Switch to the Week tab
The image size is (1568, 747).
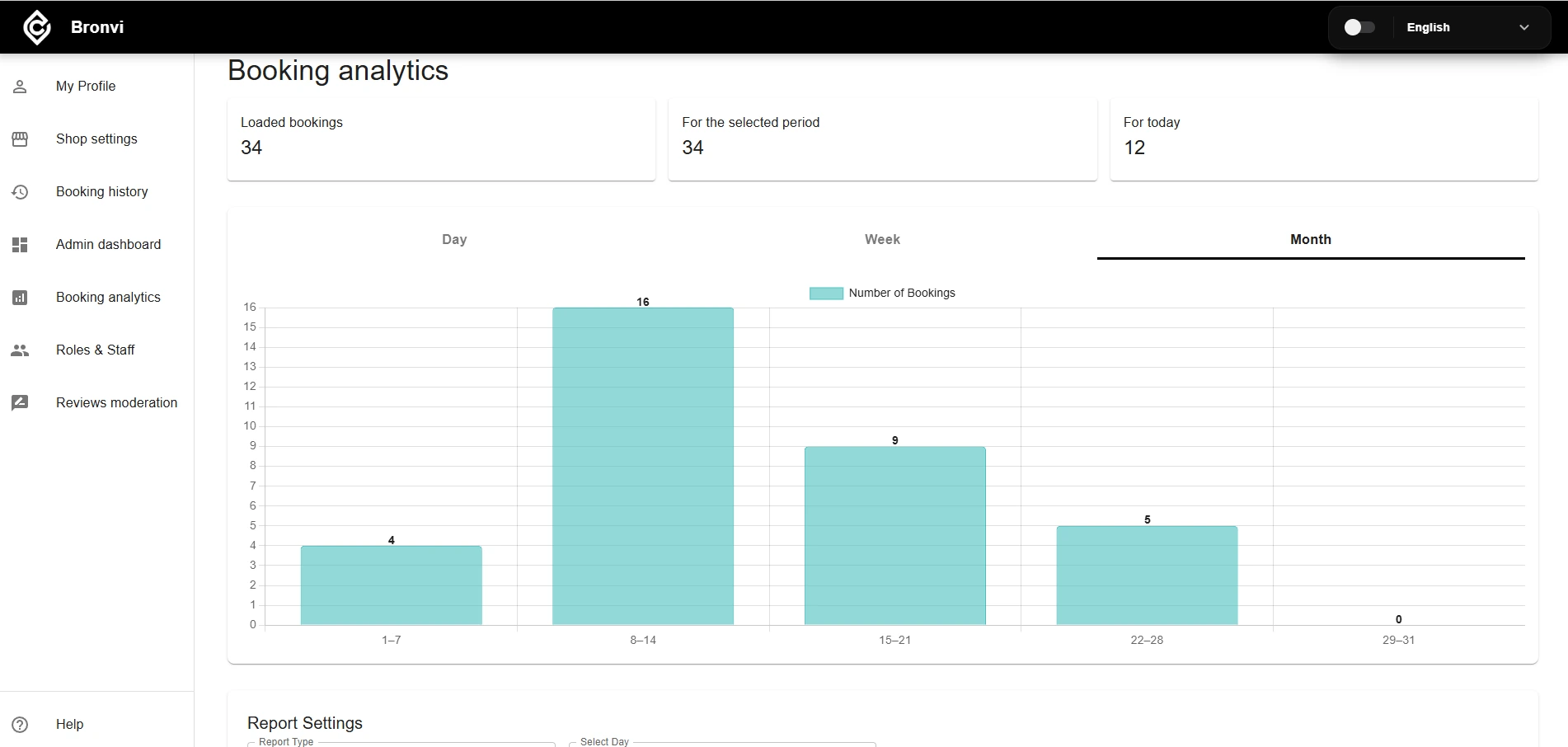[882, 239]
